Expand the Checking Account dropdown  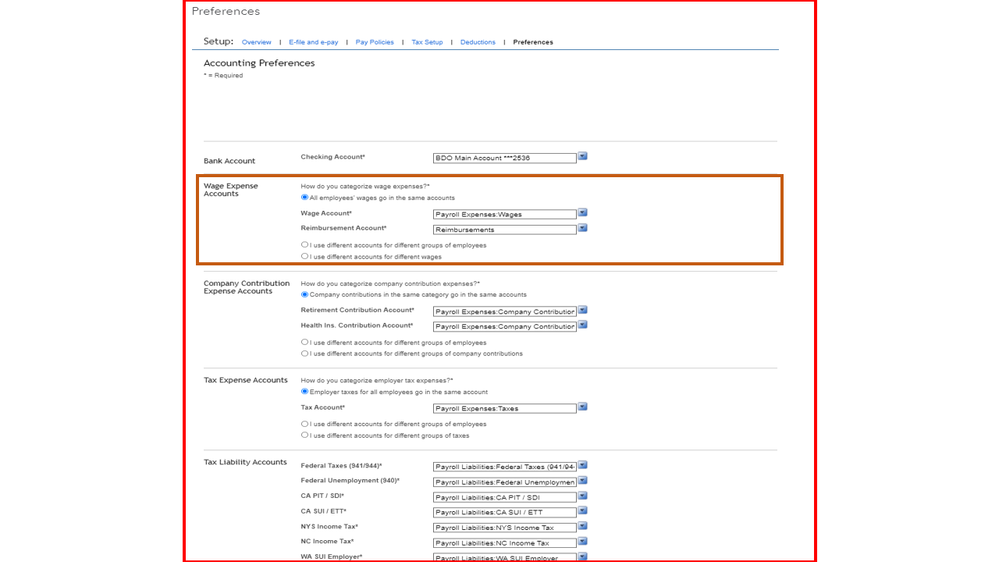click(x=582, y=157)
